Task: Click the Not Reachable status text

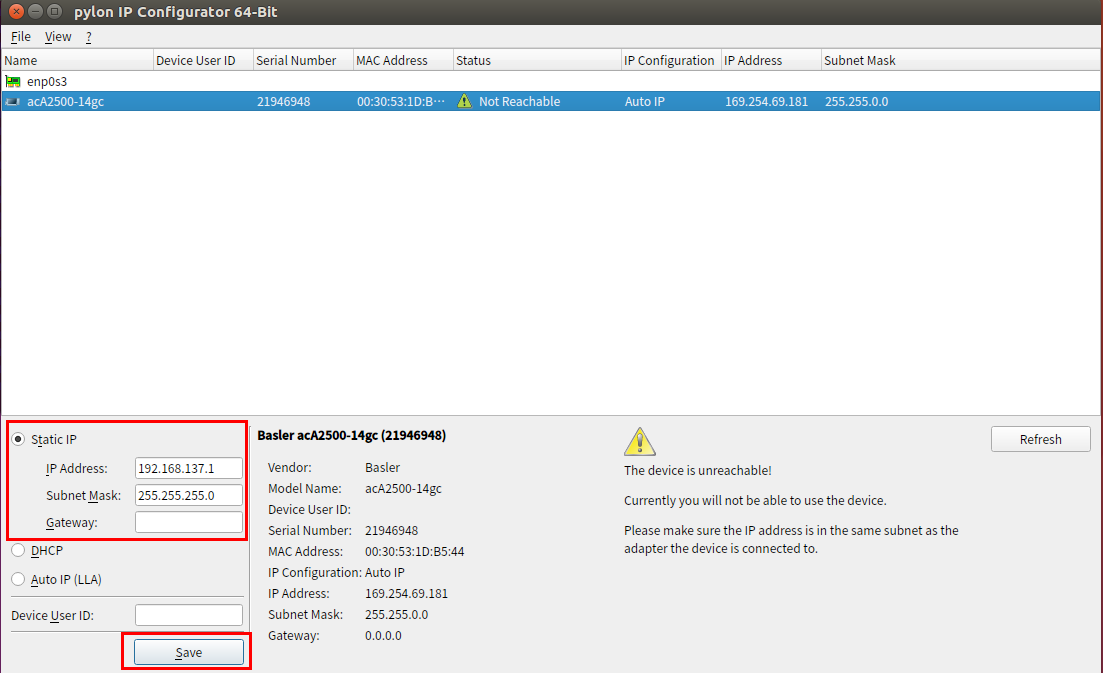Action: [x=519, y=101]
